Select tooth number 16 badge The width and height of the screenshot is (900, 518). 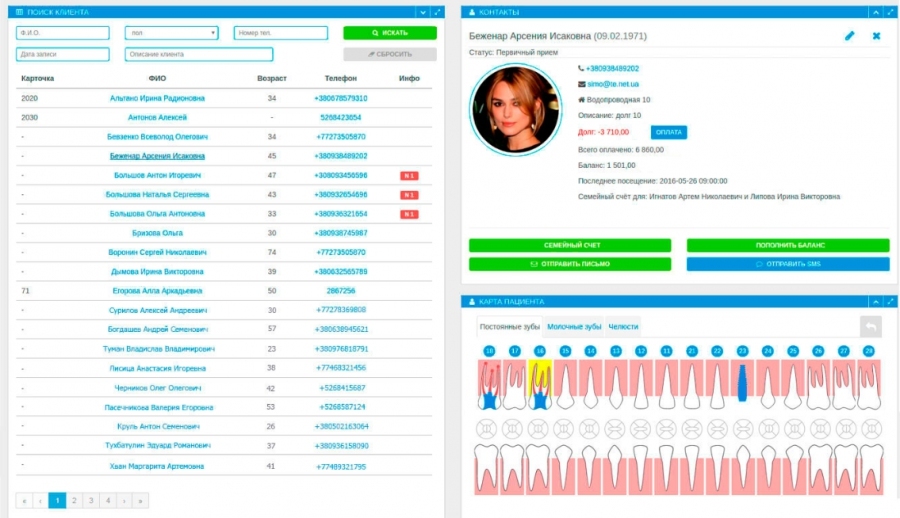(x=540, y=351)
